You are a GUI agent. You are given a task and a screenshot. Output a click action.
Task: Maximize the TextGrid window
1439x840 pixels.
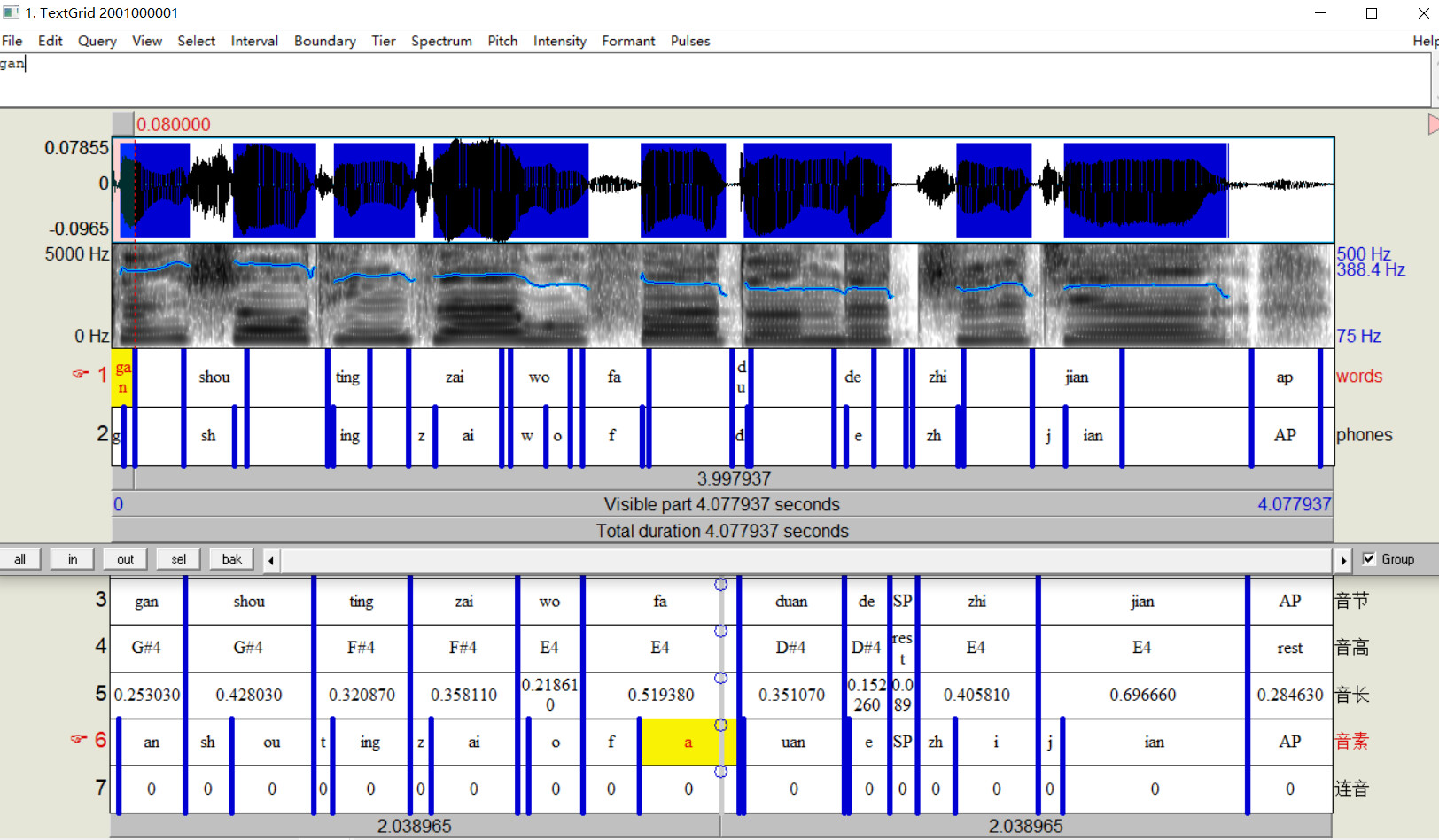[1372, 13]
